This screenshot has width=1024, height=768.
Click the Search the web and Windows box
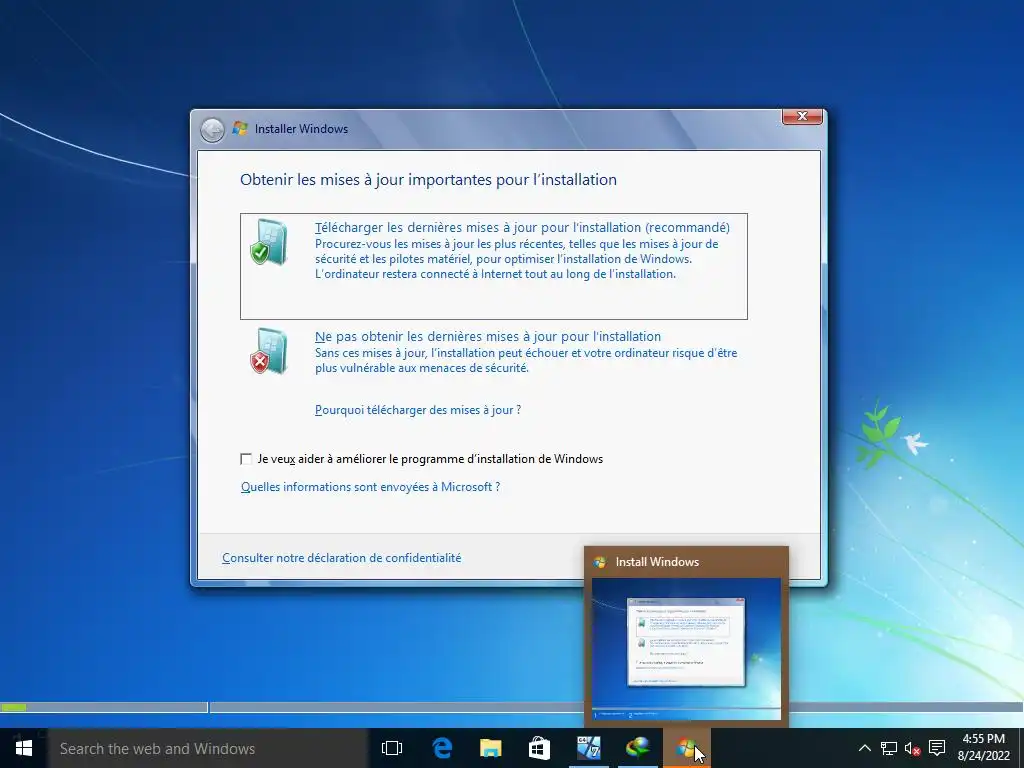click(x=208, y=748)
